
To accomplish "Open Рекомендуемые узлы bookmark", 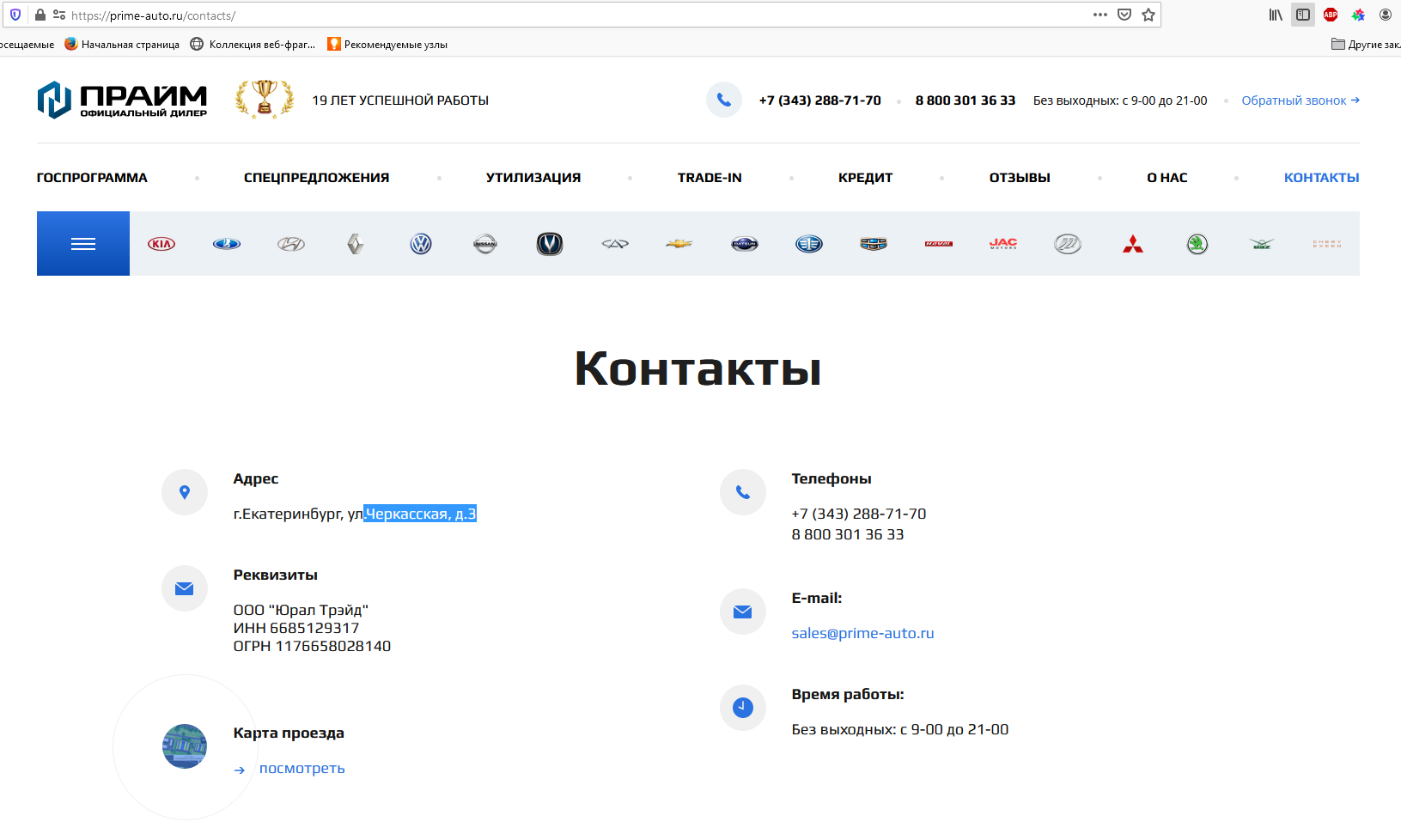I will 387,44.
